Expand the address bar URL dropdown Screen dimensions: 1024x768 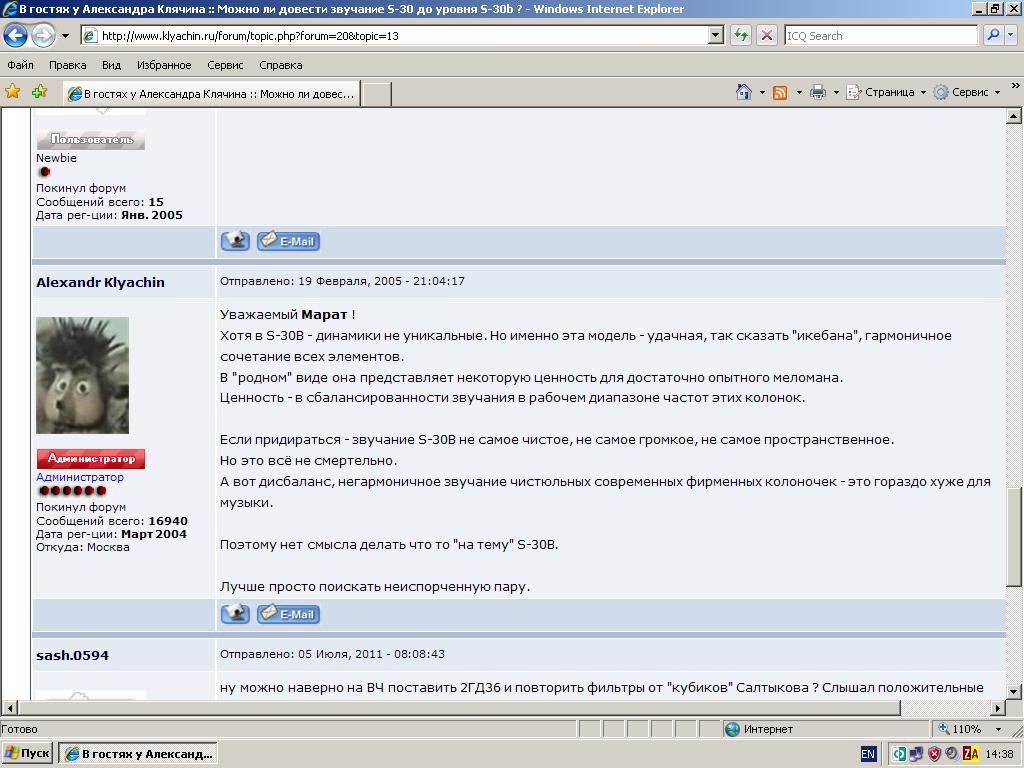click(x=716, y=36)
